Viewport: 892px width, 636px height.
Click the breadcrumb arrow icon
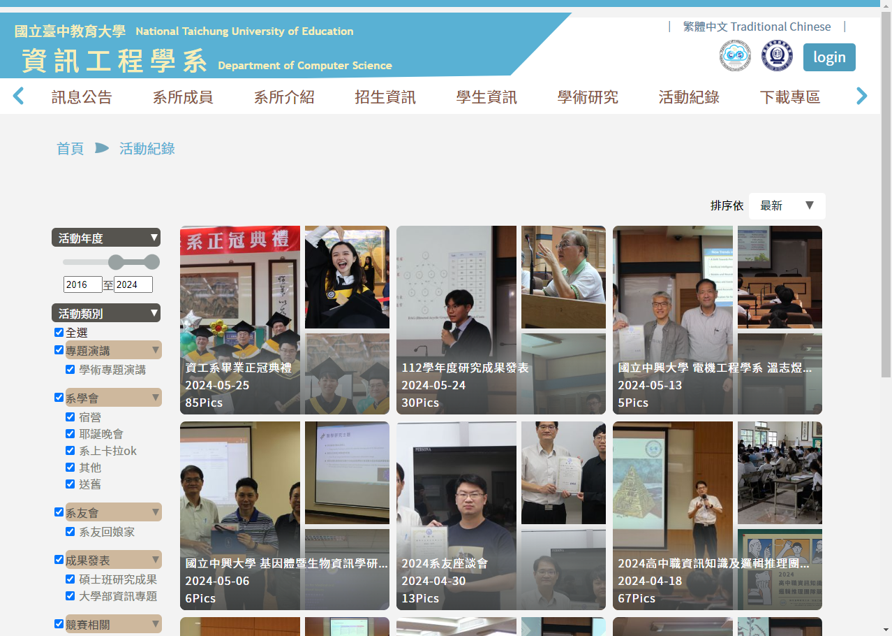coord(102,148)
